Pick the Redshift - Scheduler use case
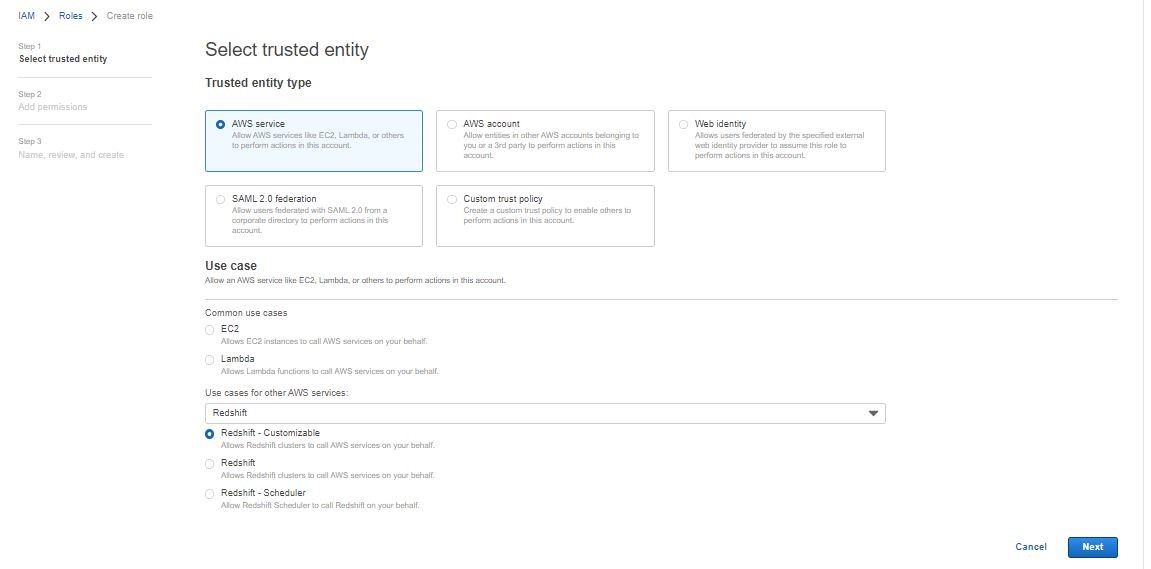The height and width of the screenshot is (569, 1151). (209, 494)
